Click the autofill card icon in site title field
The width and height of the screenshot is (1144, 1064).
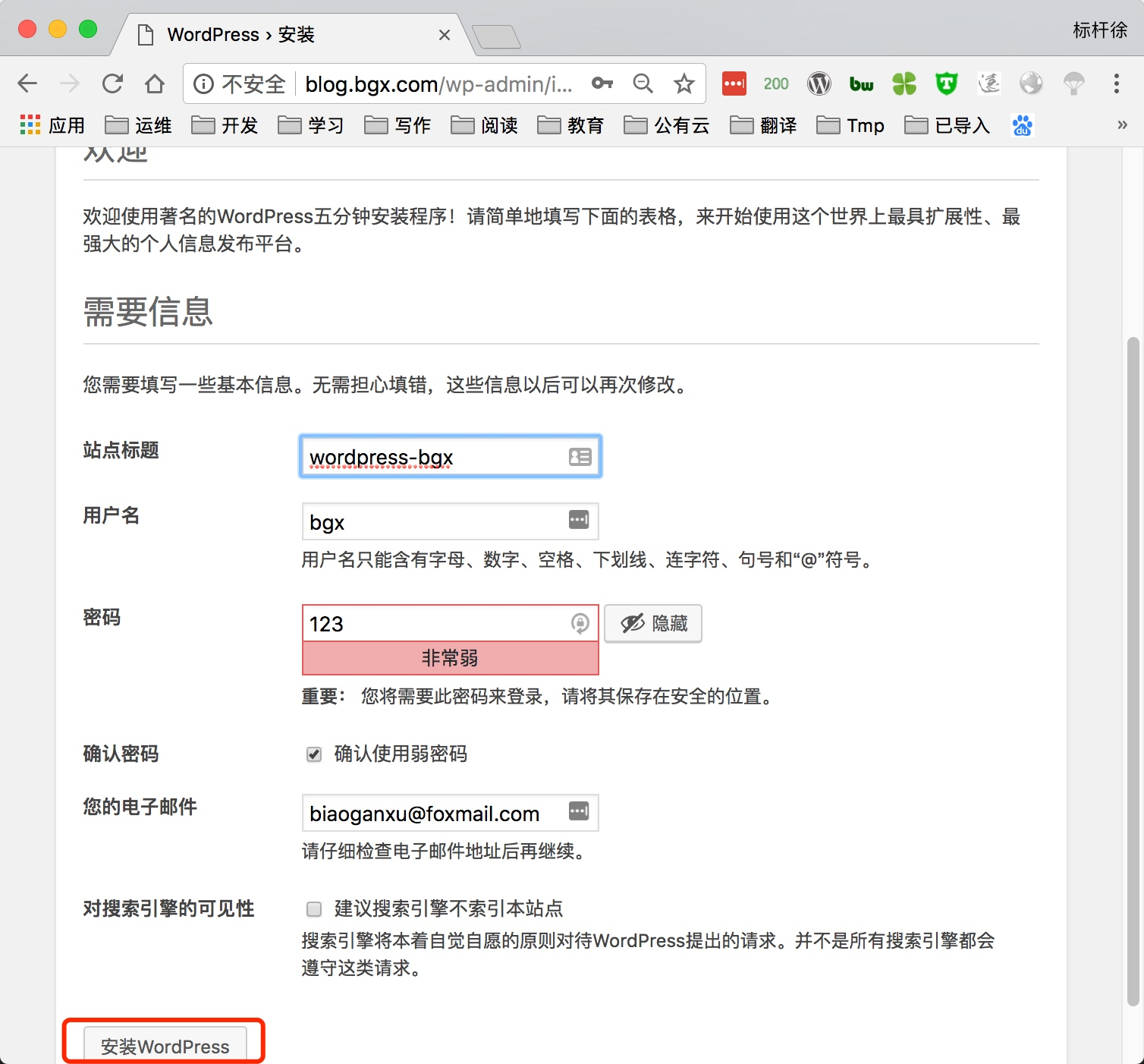point(580,457)
